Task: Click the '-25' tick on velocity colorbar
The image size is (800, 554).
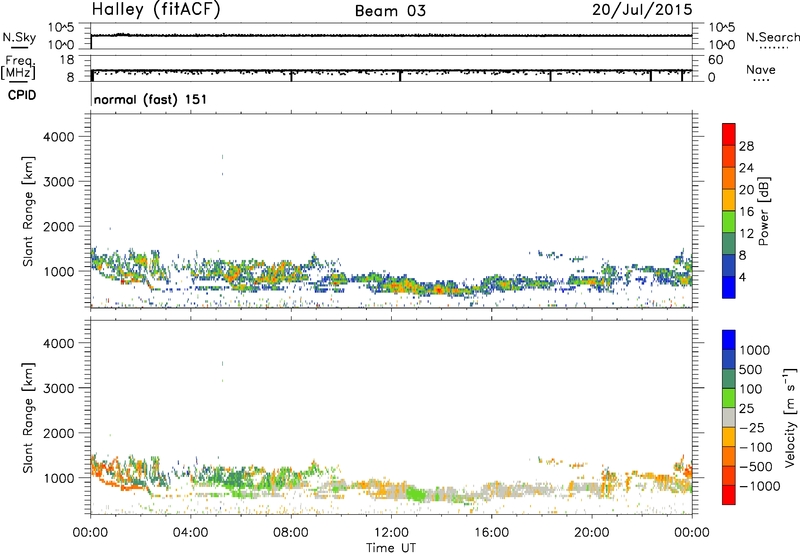Action: tap(751, 428)
